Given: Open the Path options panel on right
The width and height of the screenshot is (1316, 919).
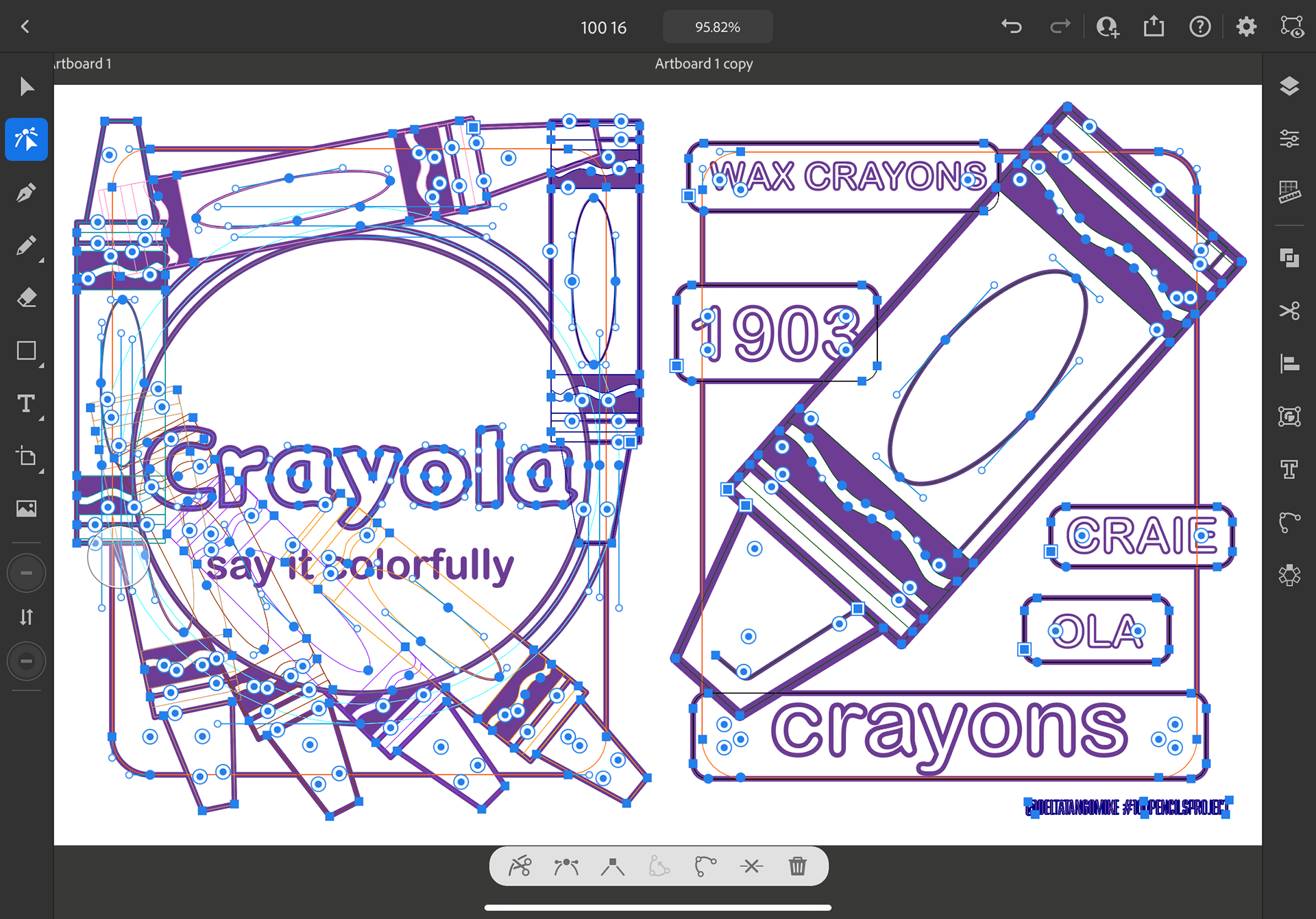Looking at the screenshot, I should 1289,522.
